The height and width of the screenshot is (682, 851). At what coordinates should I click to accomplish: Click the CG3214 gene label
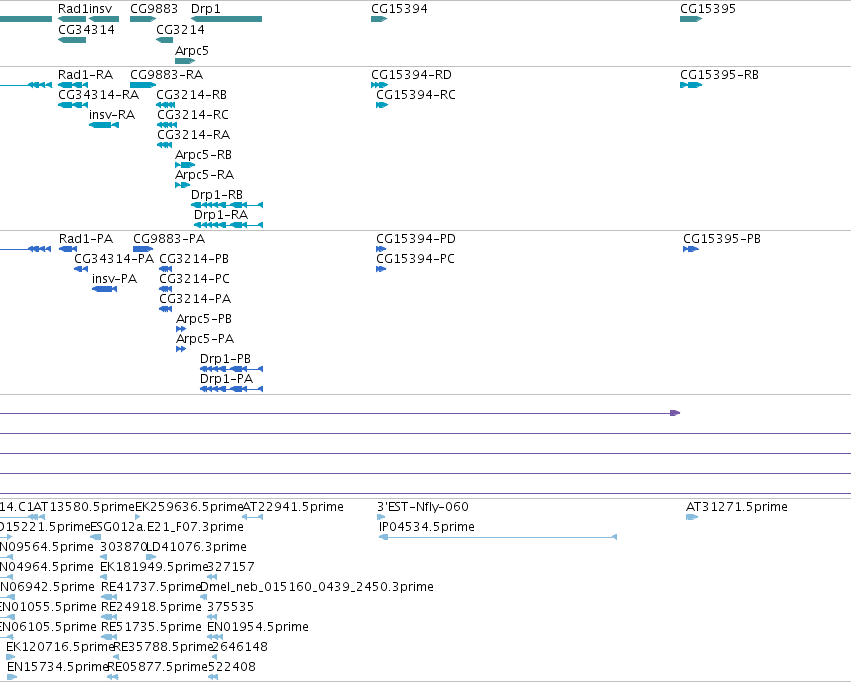(180, 30)
